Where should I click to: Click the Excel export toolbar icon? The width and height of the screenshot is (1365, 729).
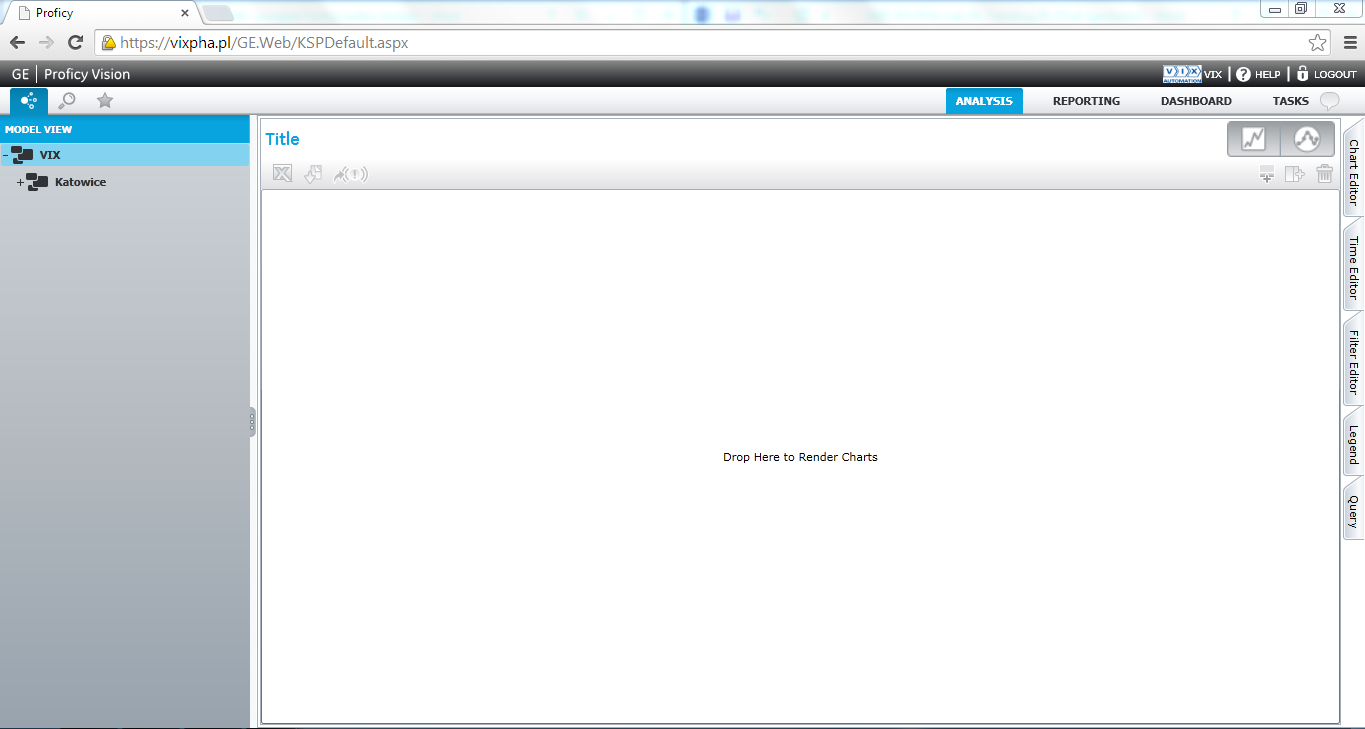pyautogui.click(x=283, y=174)
